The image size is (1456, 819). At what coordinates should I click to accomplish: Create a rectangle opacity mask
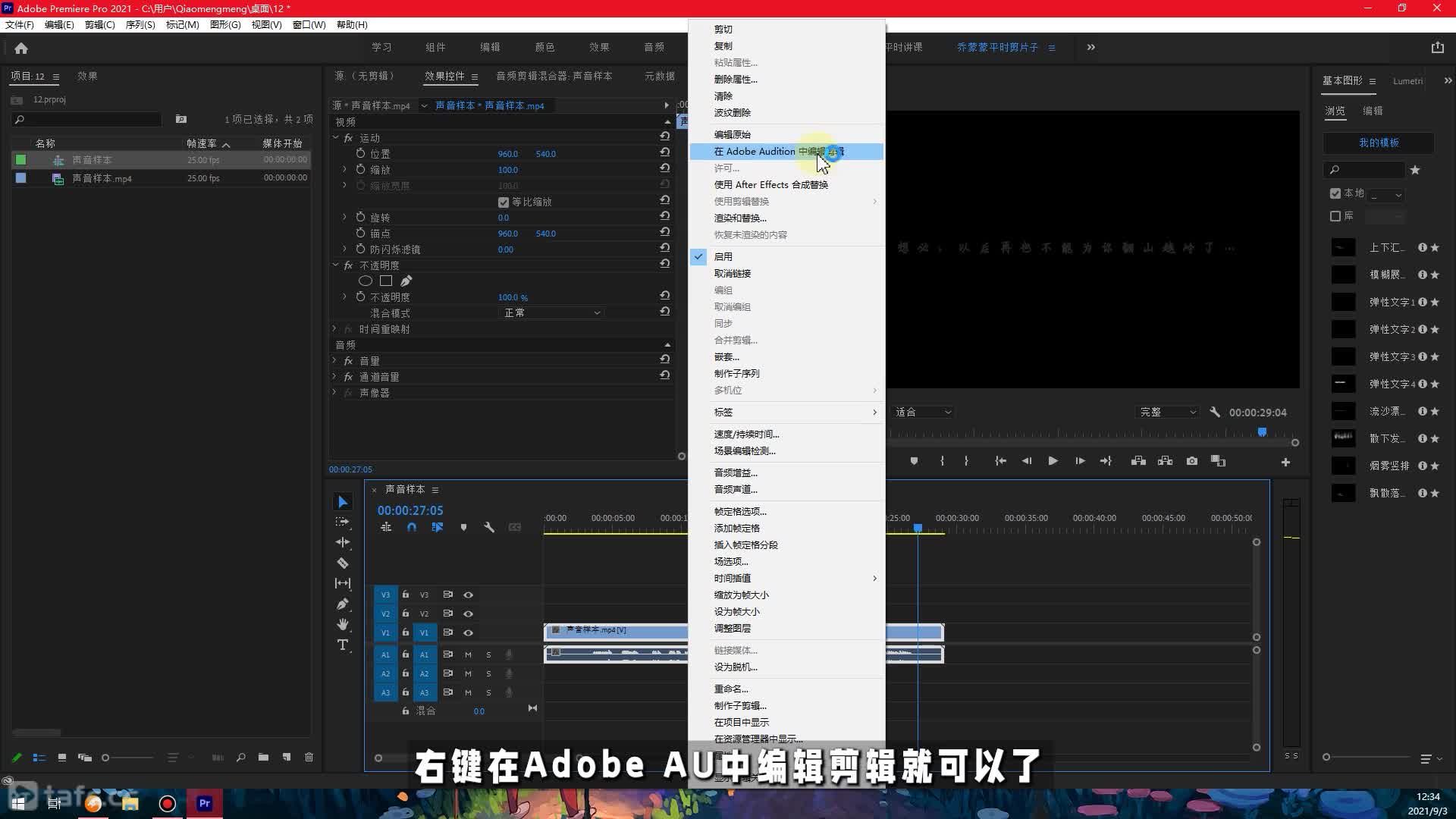pos(386,281)
